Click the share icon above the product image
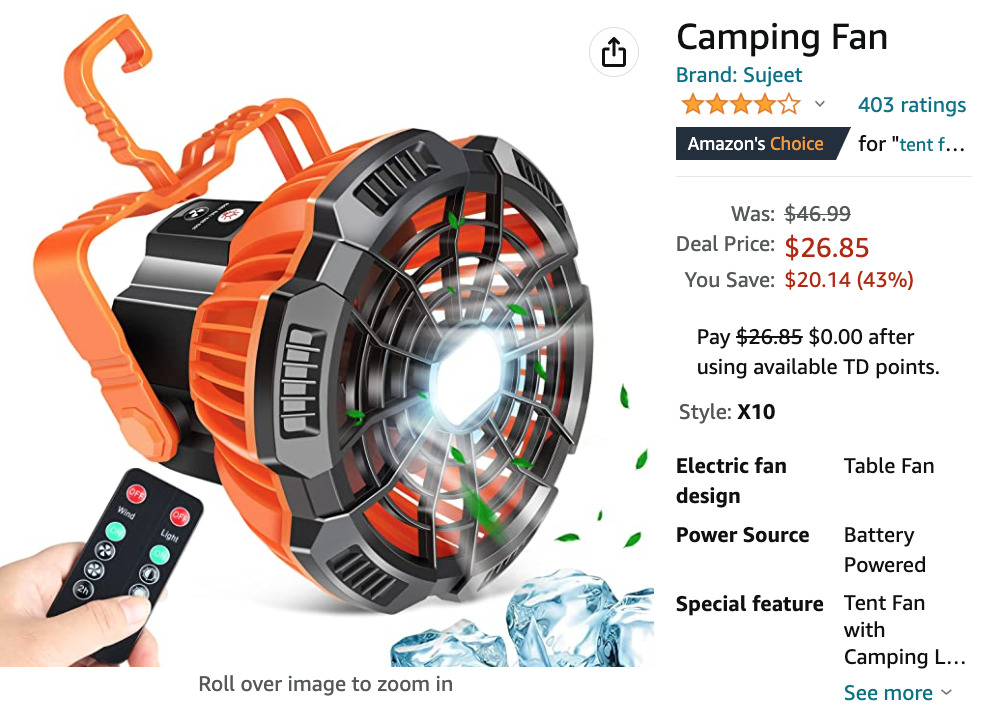The height and width of the screenshot is (716, 996). [x=613, y=52]
